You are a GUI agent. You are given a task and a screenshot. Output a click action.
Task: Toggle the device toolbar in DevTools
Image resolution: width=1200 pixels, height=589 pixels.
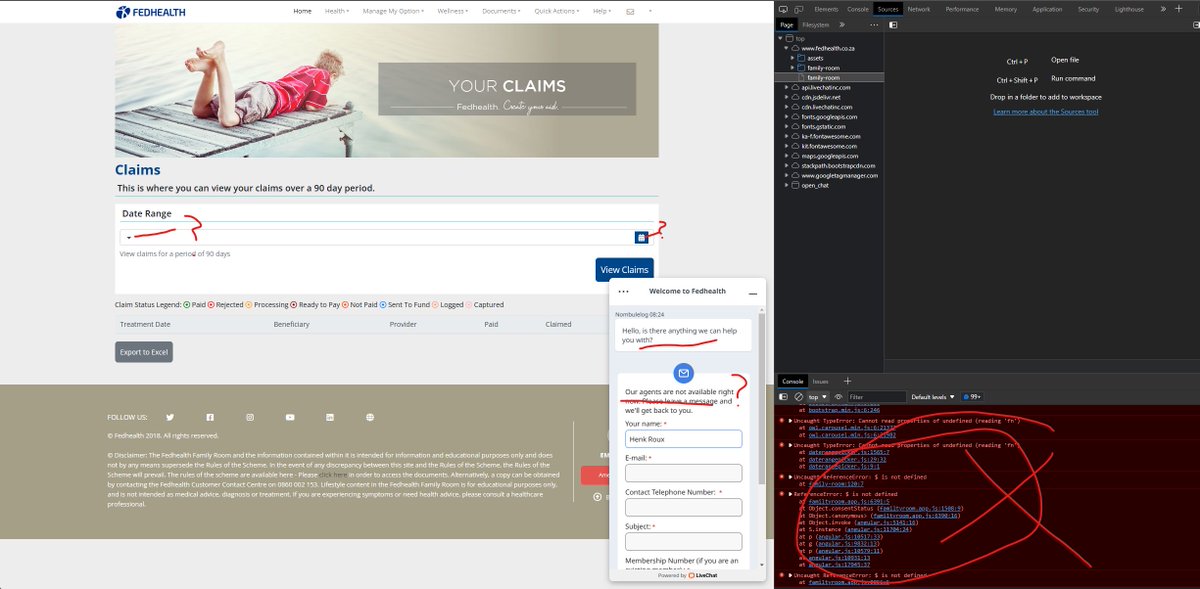[x=797, y=8]
